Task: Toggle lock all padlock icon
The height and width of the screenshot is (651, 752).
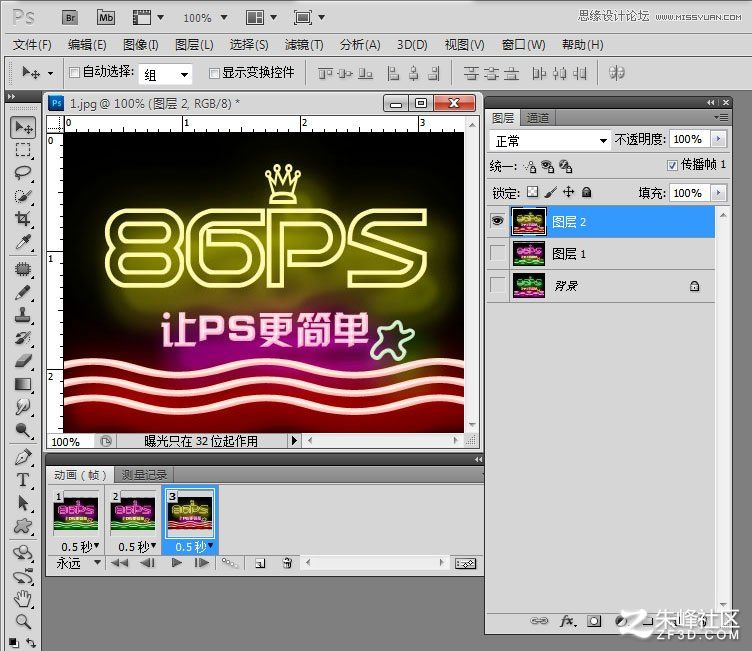Action: tap(586, 192)
